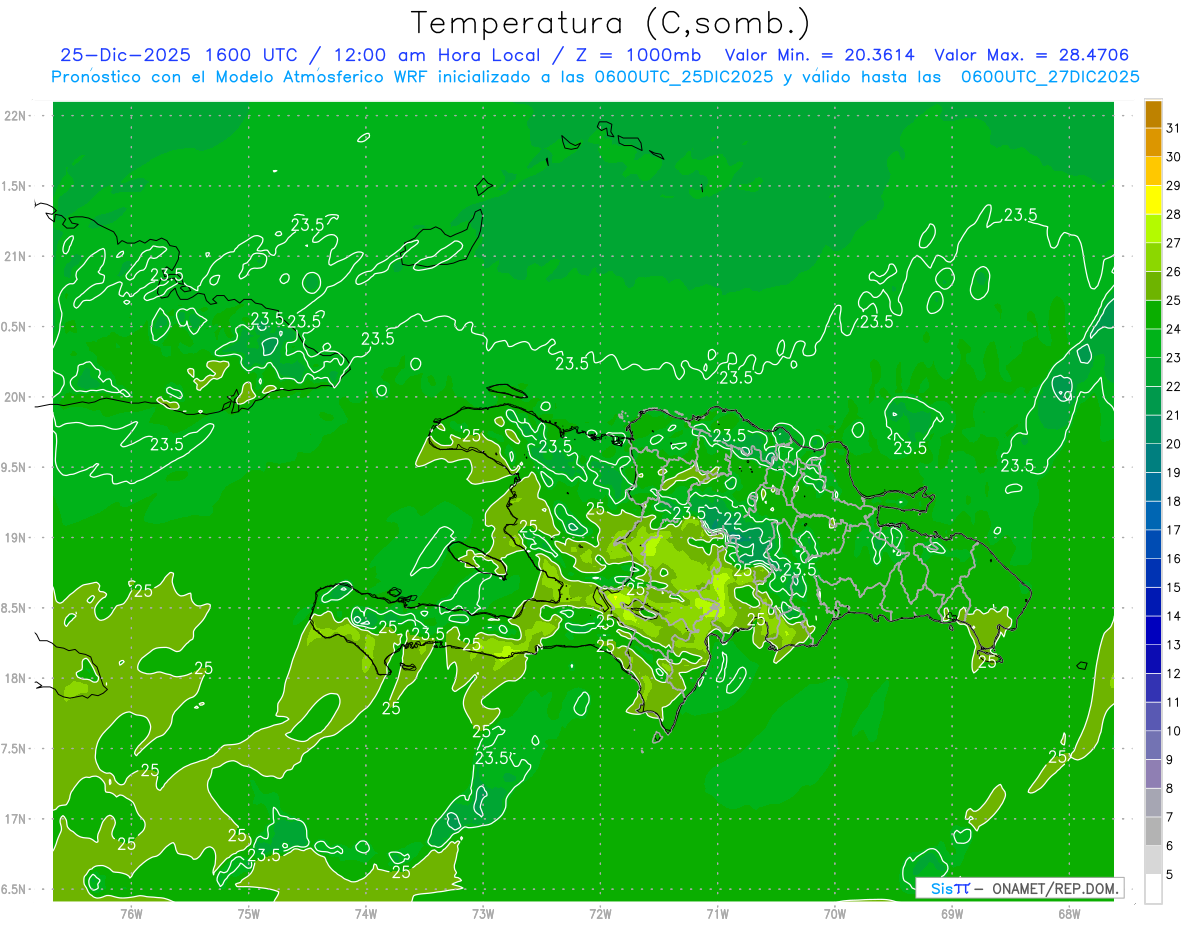The width and height of the screenshot is (1200, 927).
Task: Click the "21N" latitude axis label
Action: (15, 256)
